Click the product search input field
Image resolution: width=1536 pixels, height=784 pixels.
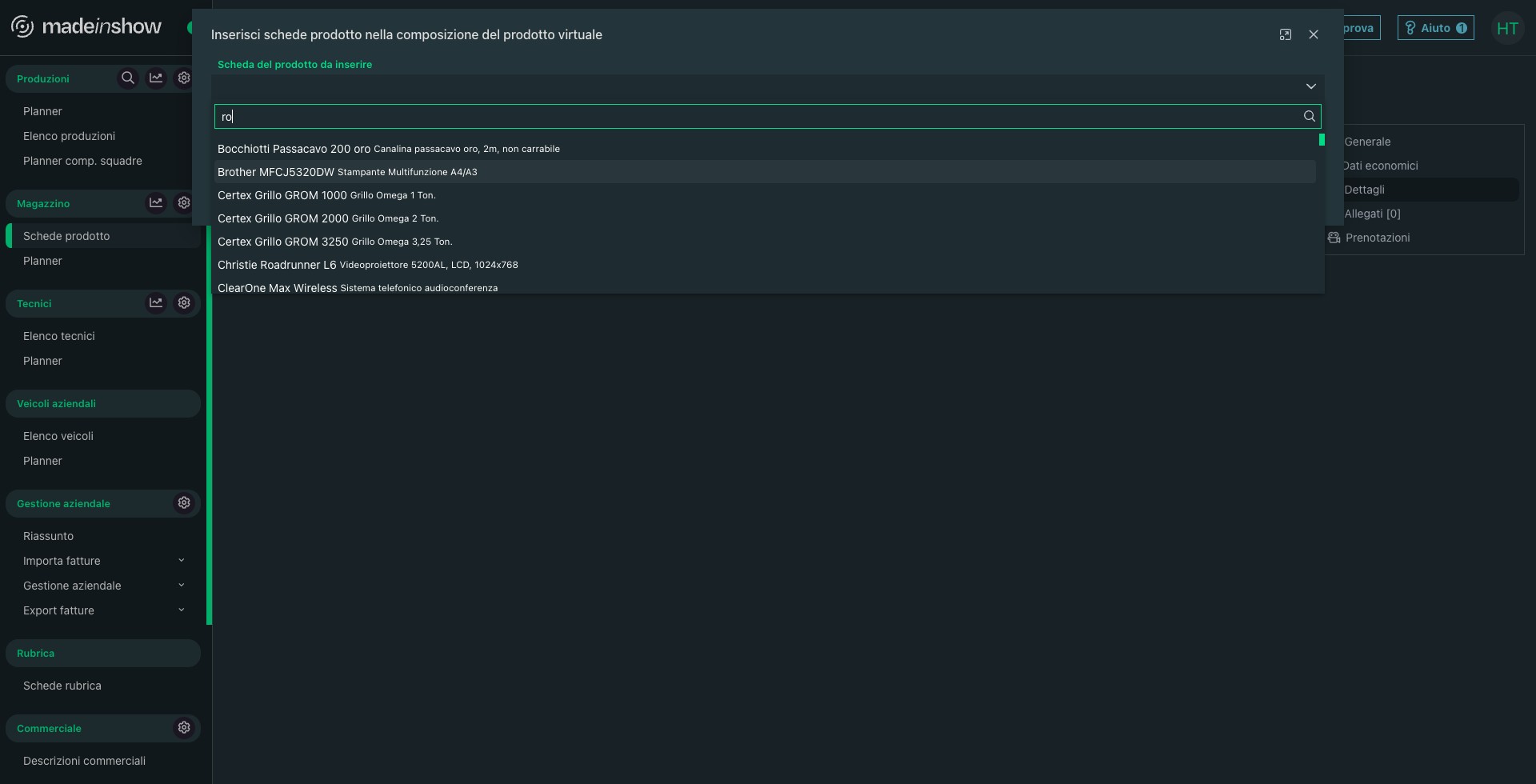[x=760, y=117]
